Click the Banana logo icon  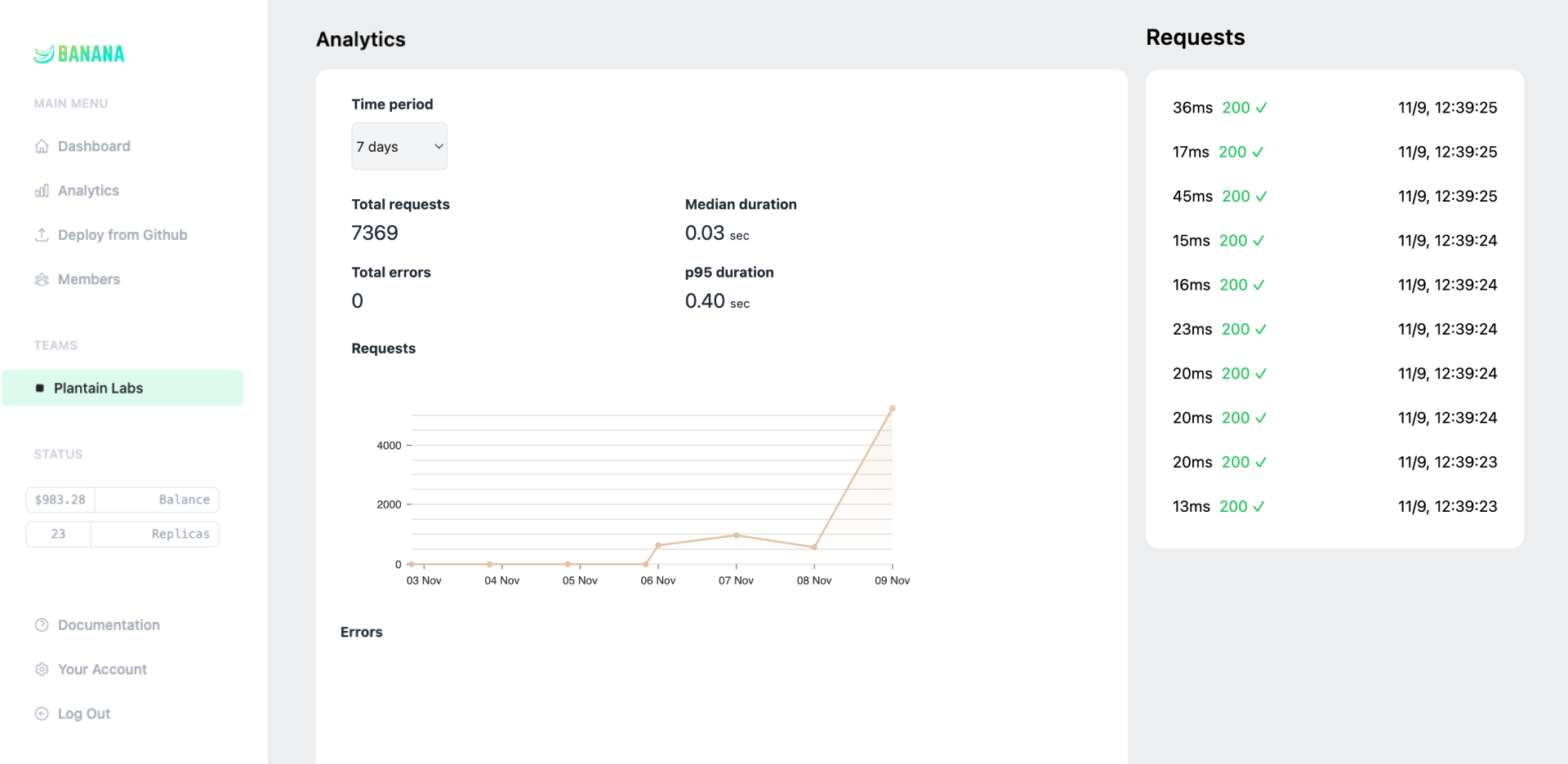point(44,54)
